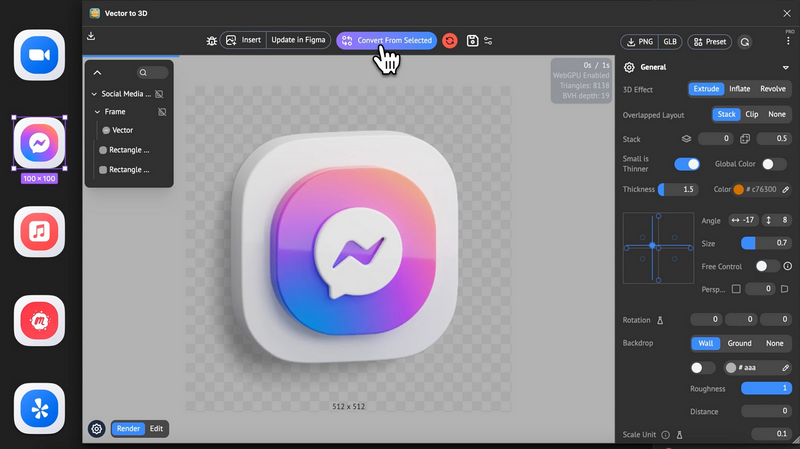This screenshot has width=800, height=449.
Task: Open the three-dot more options menu
Action: pyautogui.click(x=788, y=41)
